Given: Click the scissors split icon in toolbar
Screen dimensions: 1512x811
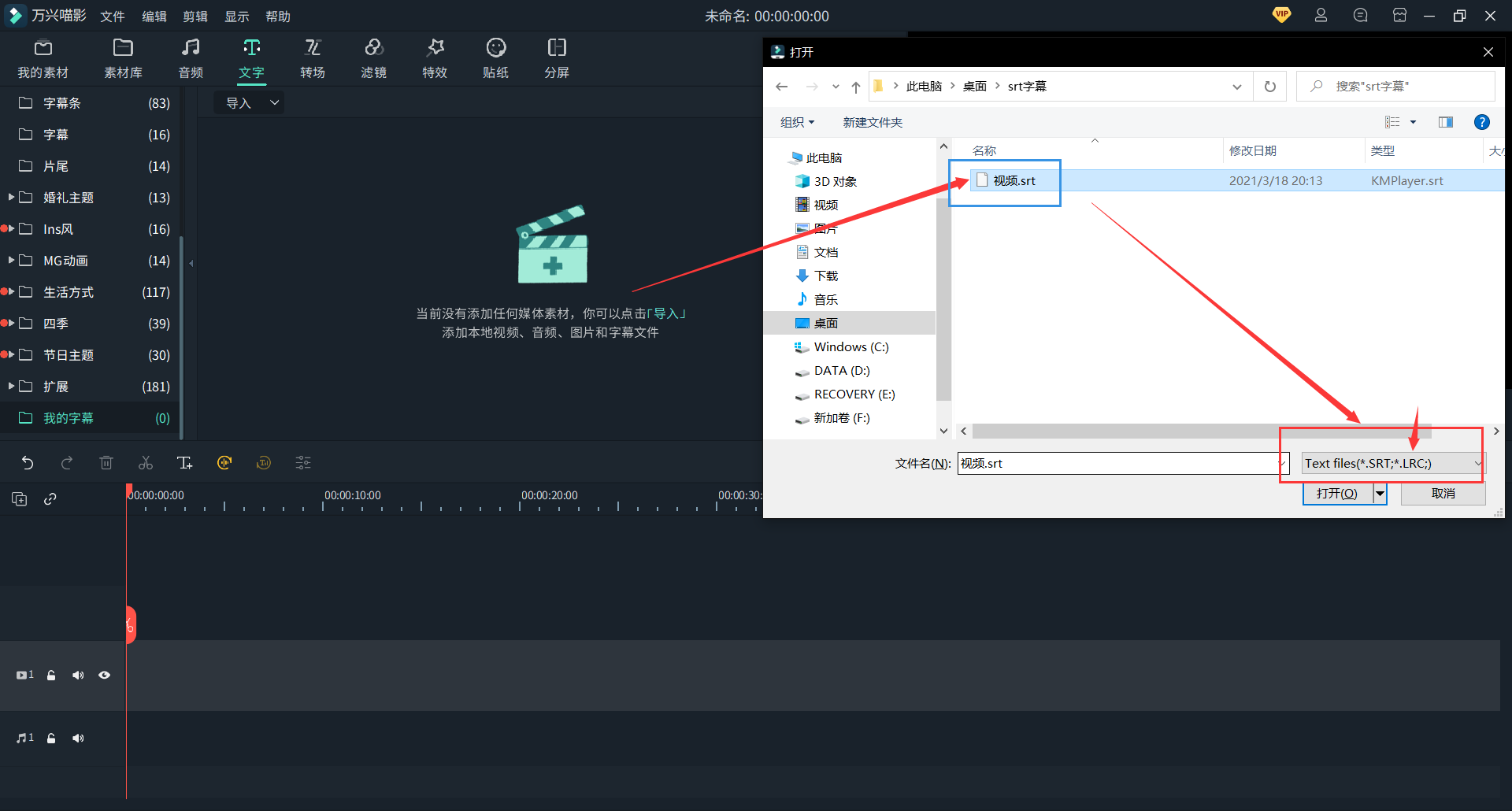Looking at the screenshot, I should click(146, 463).
